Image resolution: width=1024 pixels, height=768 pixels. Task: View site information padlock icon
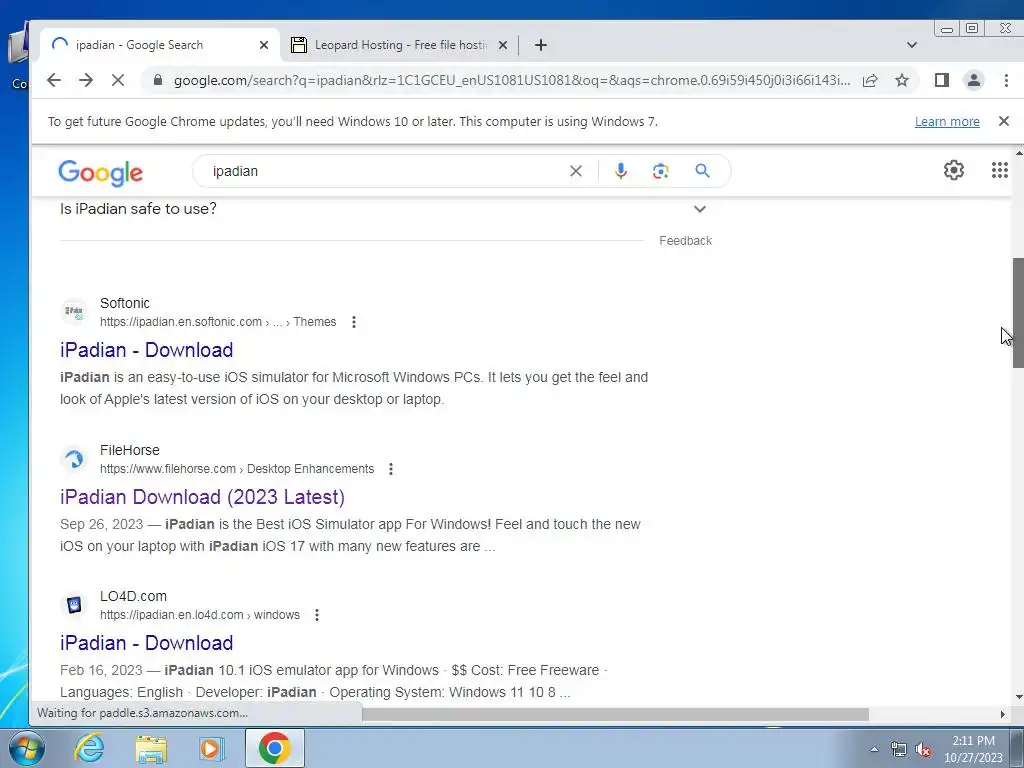pyautogui.click(x=157, y=80)
